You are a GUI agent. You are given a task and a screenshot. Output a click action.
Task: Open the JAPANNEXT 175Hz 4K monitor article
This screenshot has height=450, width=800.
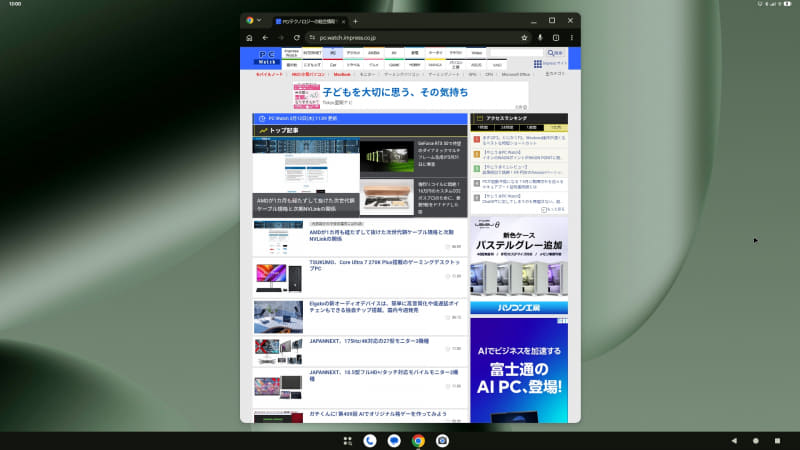[x=369, y=341]
